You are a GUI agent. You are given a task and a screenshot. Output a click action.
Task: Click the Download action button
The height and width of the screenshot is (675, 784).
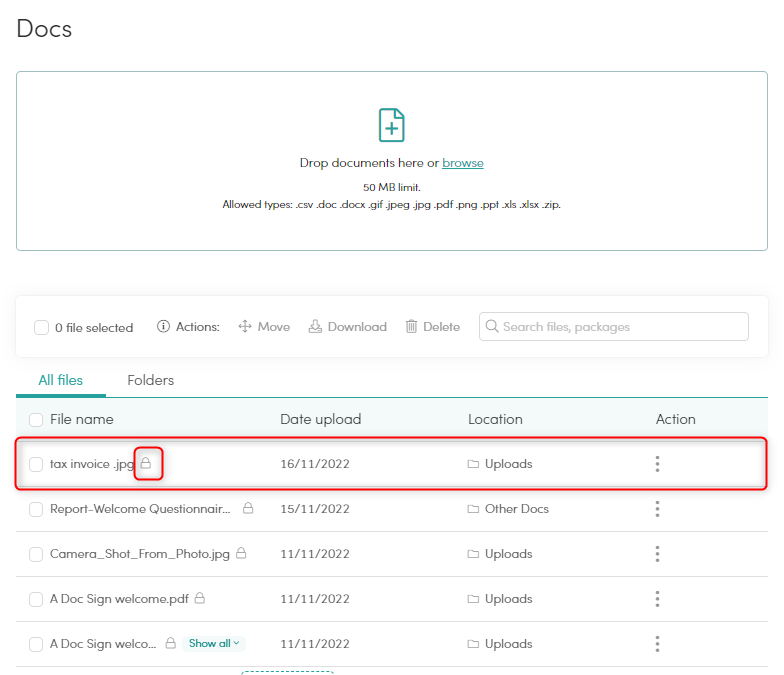[x=348, y=327]
